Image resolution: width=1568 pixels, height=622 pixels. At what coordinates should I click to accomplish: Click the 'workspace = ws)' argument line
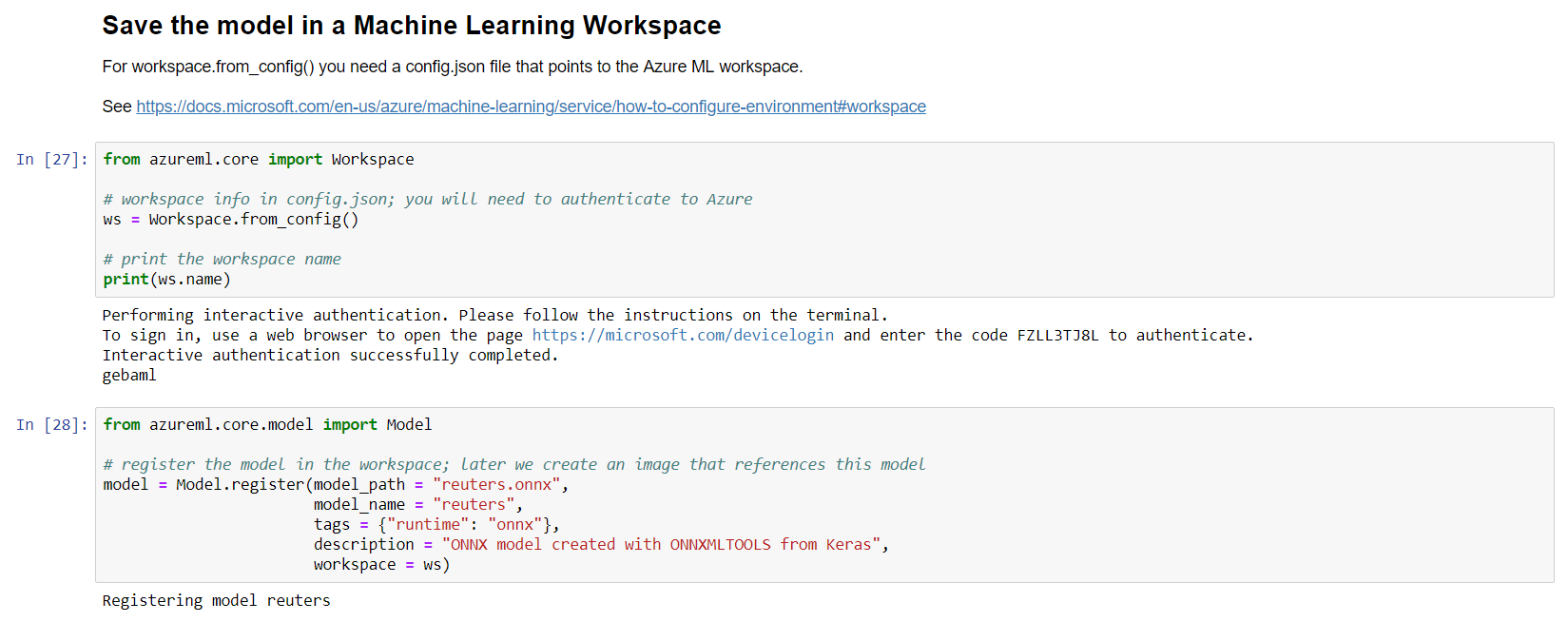point(381,565)
